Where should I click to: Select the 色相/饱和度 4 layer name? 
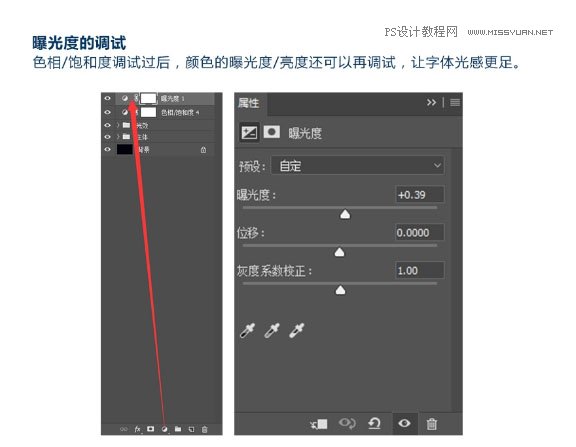click(180, 112)
